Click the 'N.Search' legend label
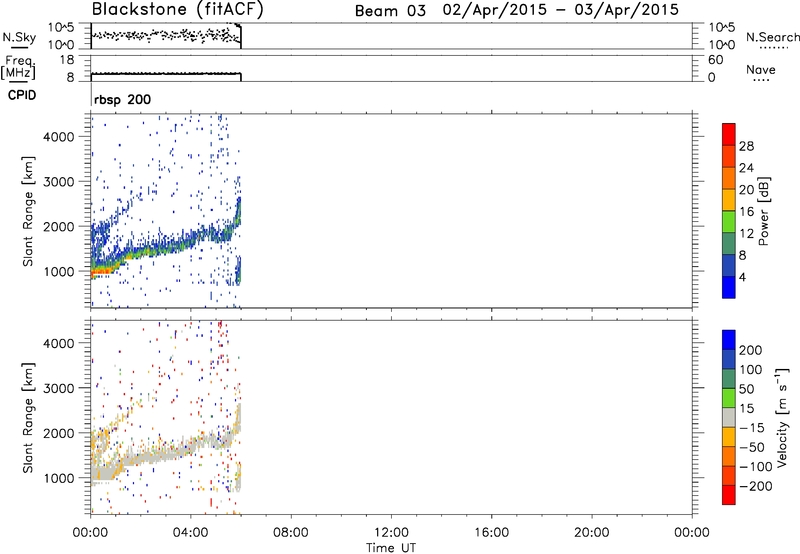Screen dimensions: 800x554 772,37
